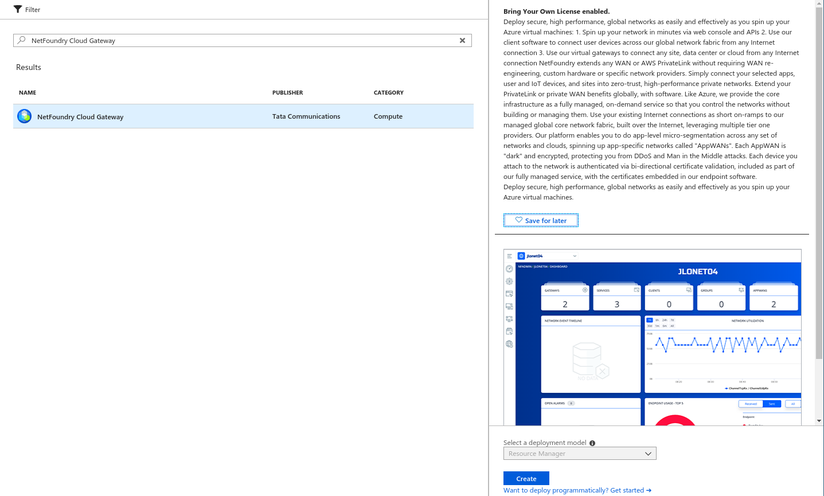Open the dashboard screenshot thumbnail
The image size is (824, 496).
tap(652, 337)
